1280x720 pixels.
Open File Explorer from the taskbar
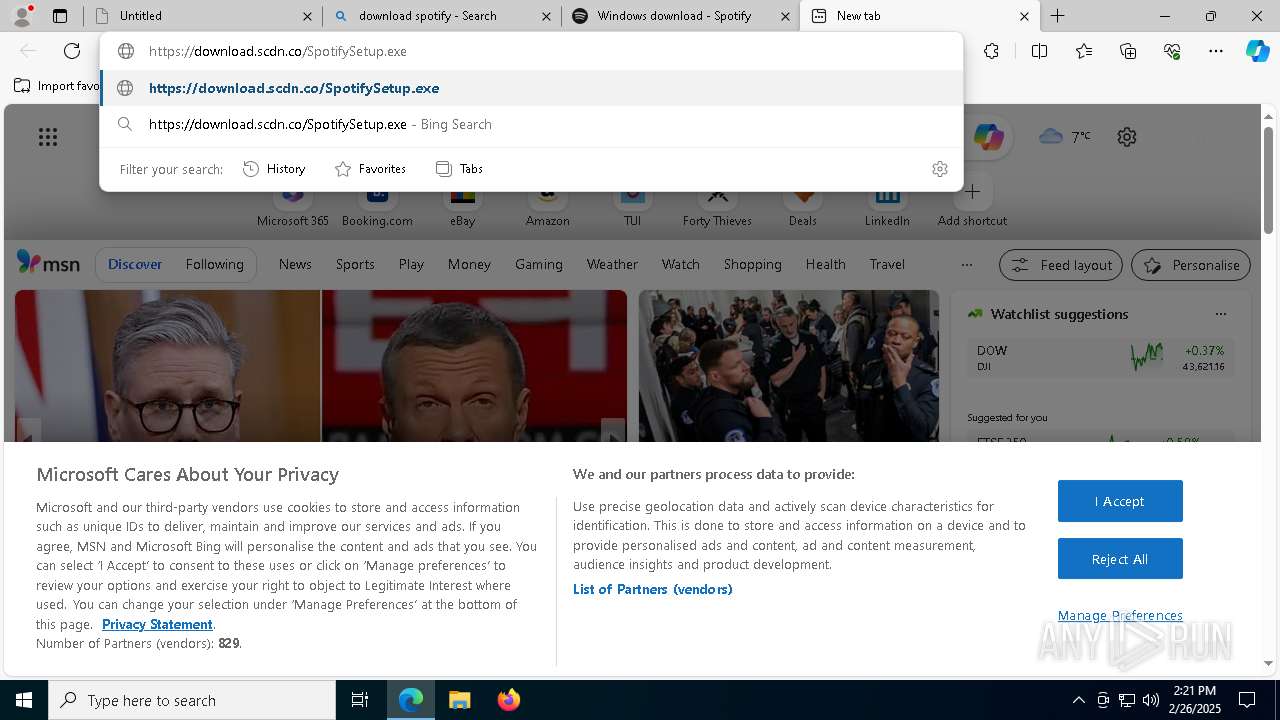pyautogui.click(x=460, y=700)
